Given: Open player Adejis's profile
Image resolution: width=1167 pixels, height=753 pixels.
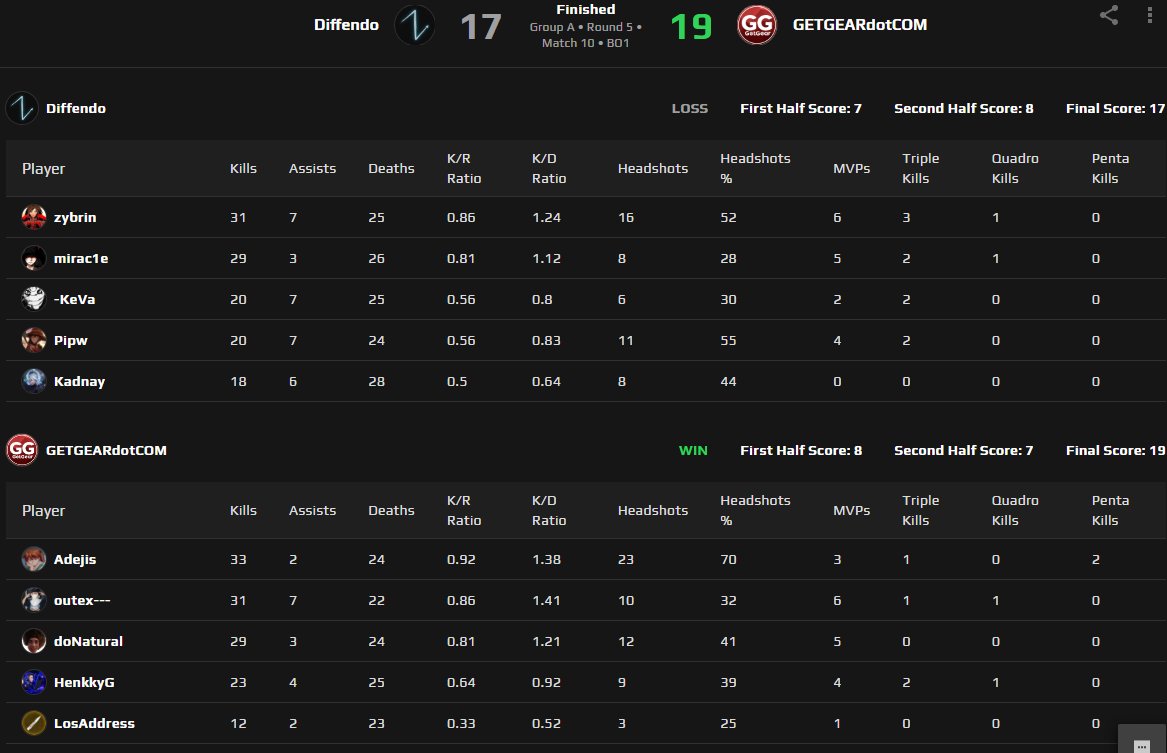Looking at the screenshot, I should [x=74, y=560].
